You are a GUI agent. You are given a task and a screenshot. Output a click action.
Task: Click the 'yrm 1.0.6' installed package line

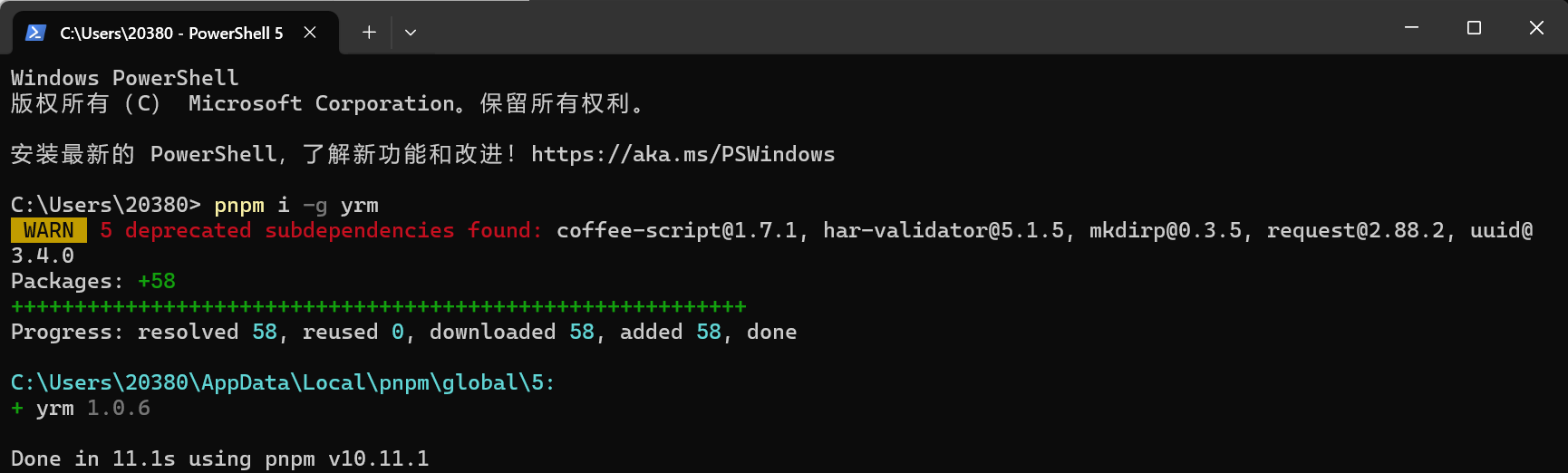coord(81,408)
